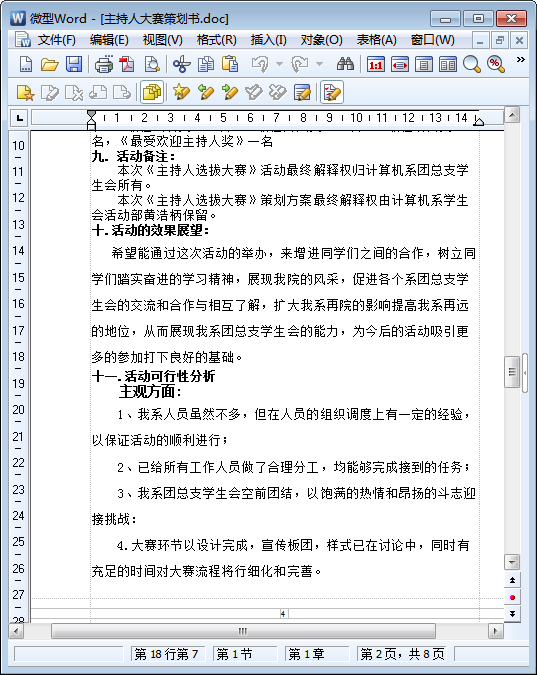Click the Undo arrow icon
Image resolution: width=537 pixels, height=675 pixels.
tap(260, 64)
